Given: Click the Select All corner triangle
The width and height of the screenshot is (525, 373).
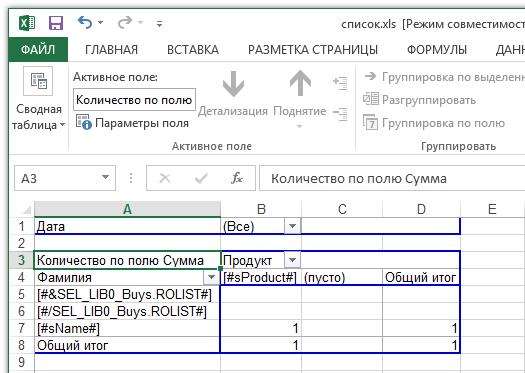Looking at the screenshot, I should [x=27, y=210].
